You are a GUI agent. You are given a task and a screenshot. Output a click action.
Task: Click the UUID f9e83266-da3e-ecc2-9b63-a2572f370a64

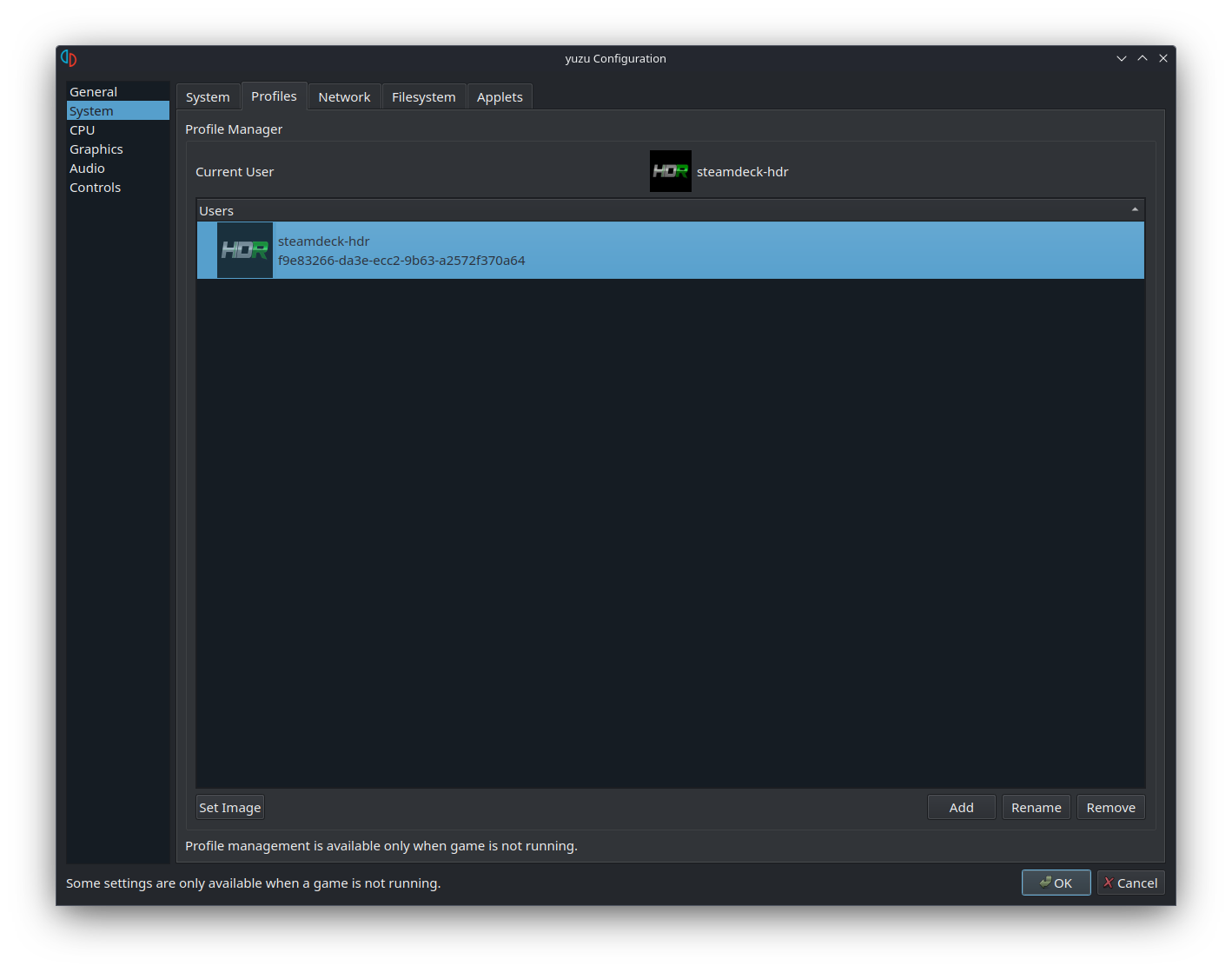[401, 261]
